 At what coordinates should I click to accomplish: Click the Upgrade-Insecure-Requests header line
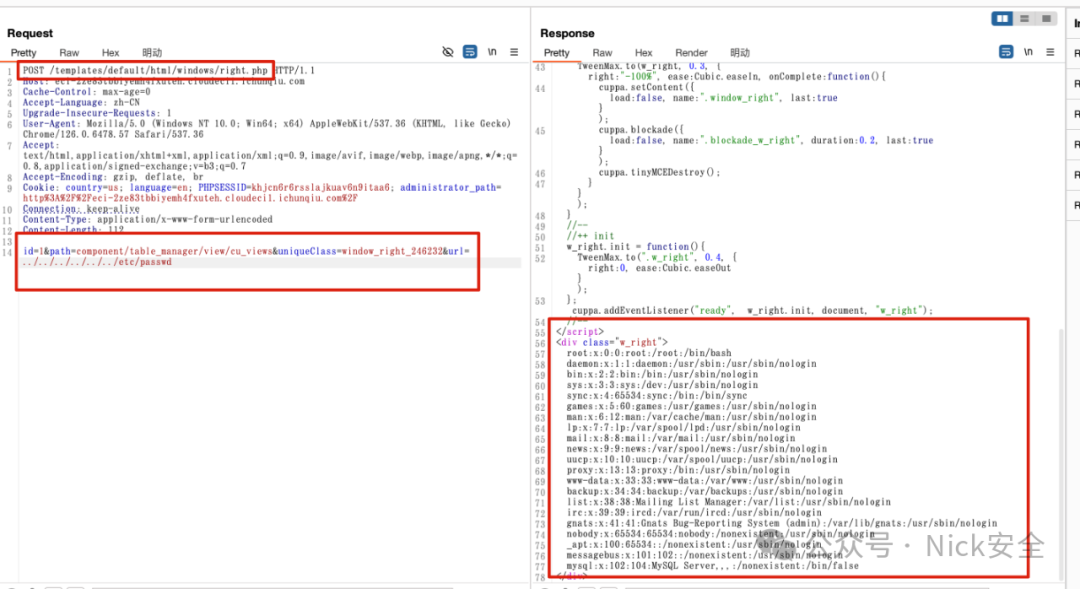coord(96,113)
